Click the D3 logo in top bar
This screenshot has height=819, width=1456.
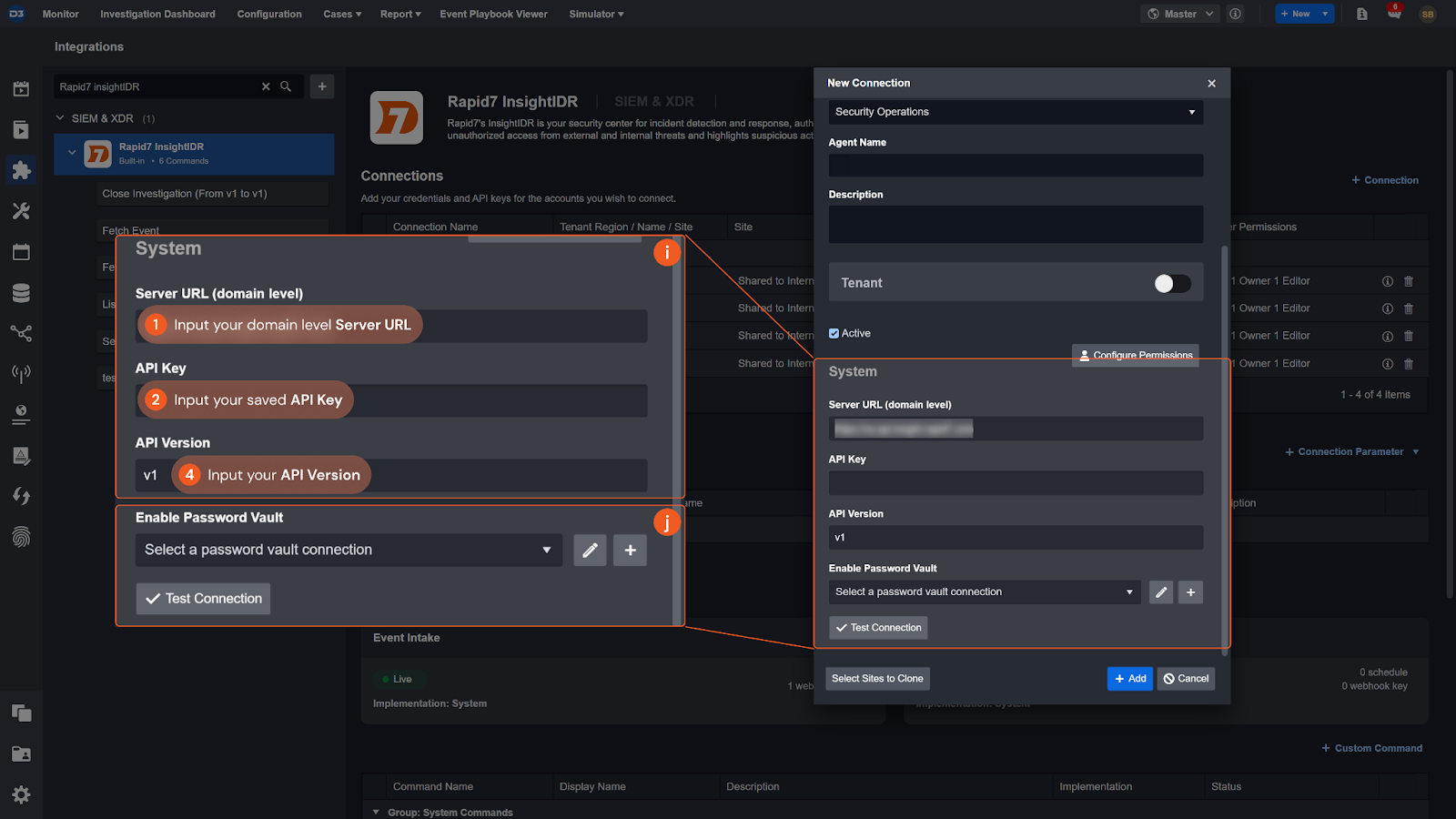point(16,14)
